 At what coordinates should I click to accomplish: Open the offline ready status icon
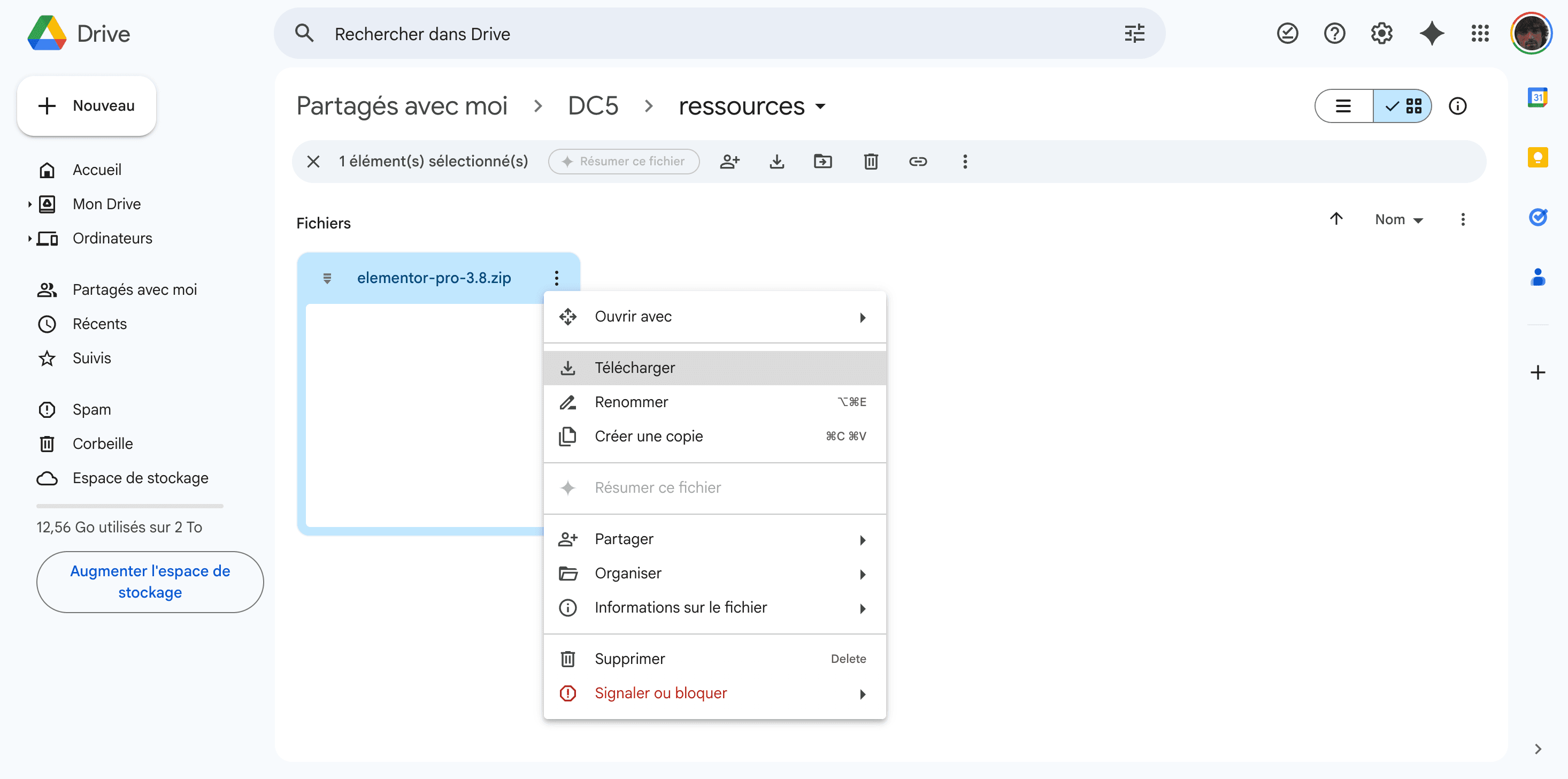1287,34
